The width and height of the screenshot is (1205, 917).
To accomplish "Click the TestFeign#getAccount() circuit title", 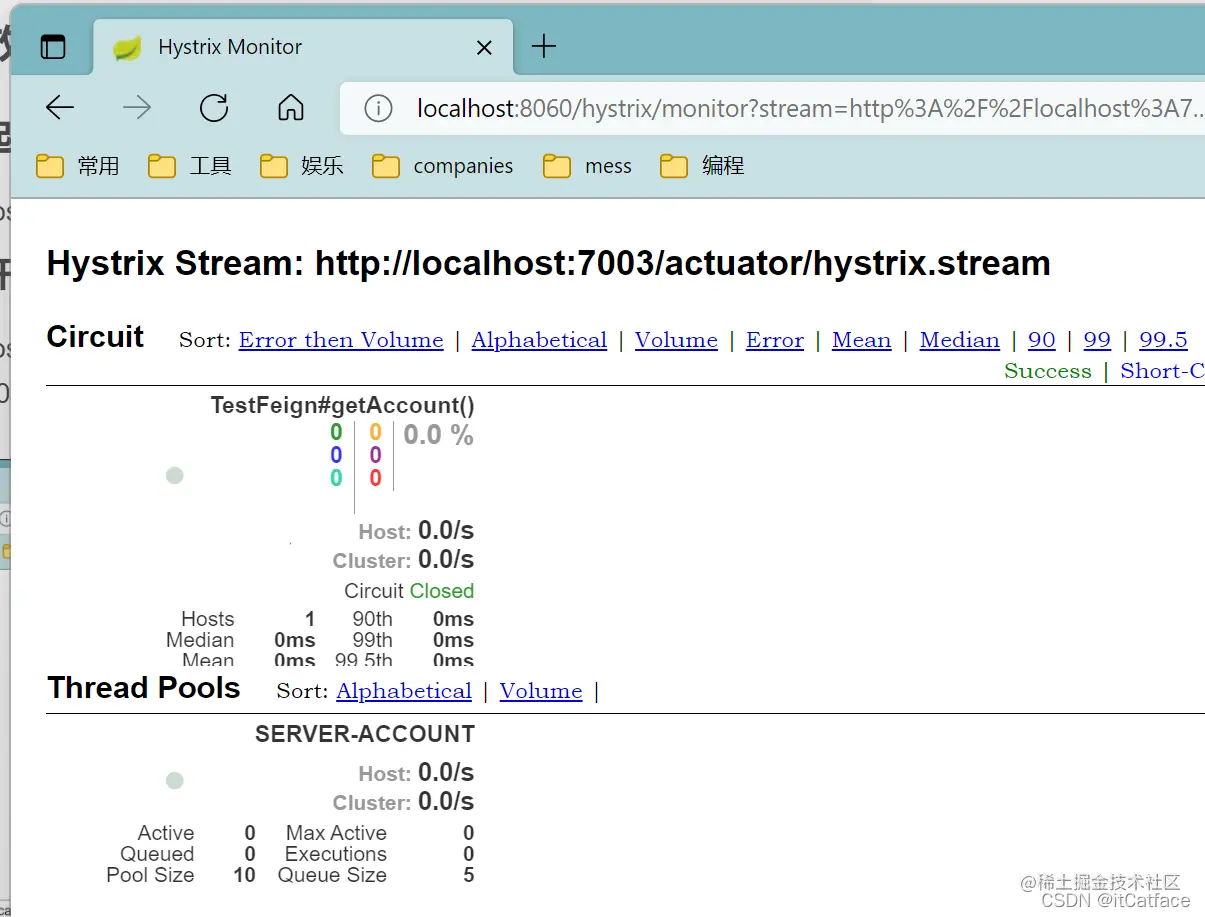I will pyautogui.click(x=342, y=405).
